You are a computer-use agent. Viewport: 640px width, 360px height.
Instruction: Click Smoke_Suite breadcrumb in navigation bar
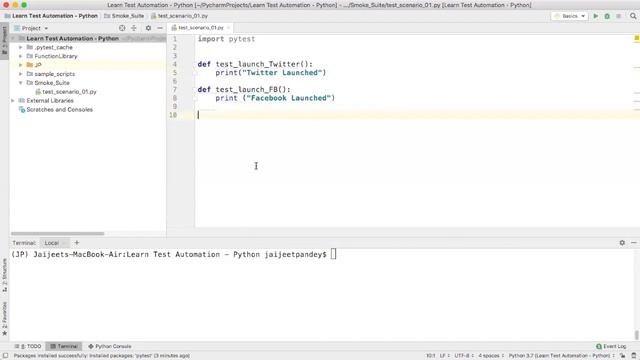124,16
